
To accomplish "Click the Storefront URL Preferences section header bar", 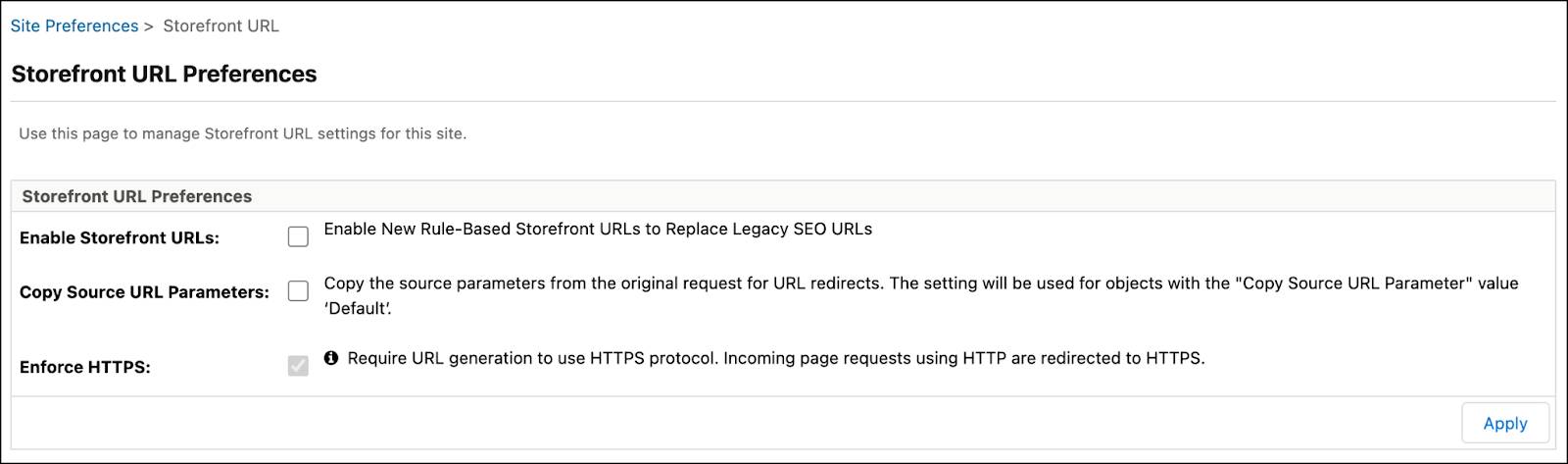I will coord(783,196).
